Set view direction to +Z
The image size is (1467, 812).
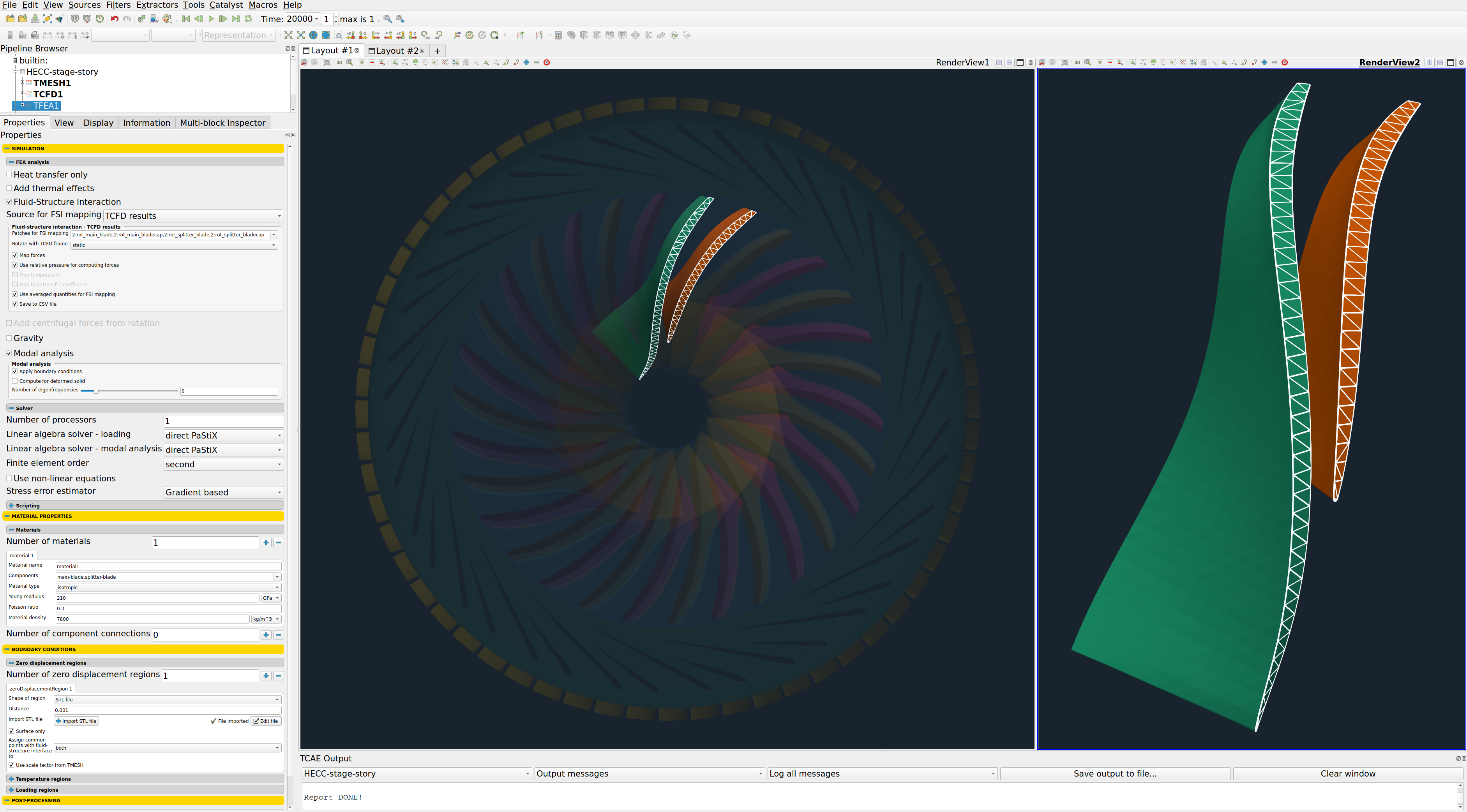click(x=400, y=35)
